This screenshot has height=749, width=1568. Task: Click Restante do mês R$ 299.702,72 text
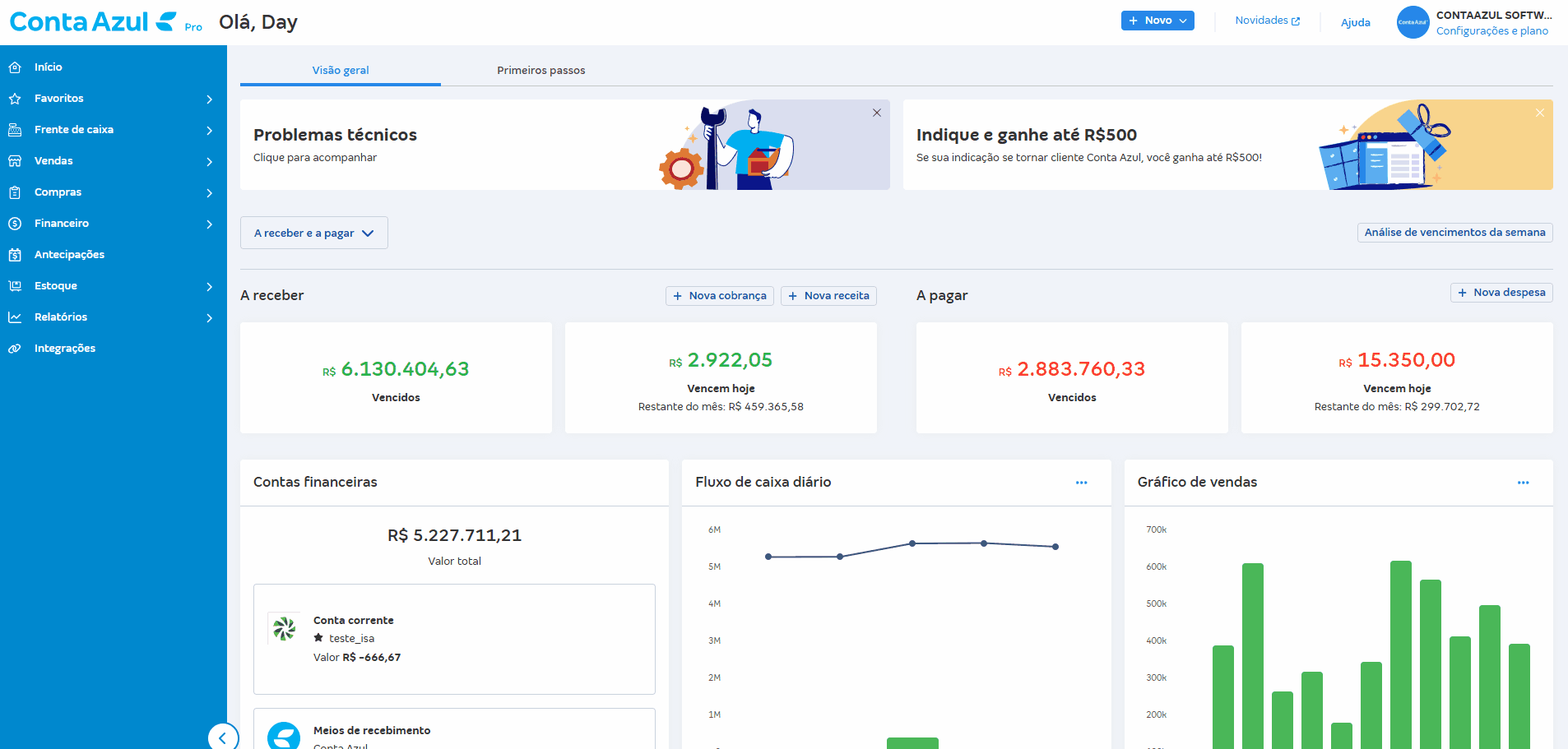(1397, 407)
